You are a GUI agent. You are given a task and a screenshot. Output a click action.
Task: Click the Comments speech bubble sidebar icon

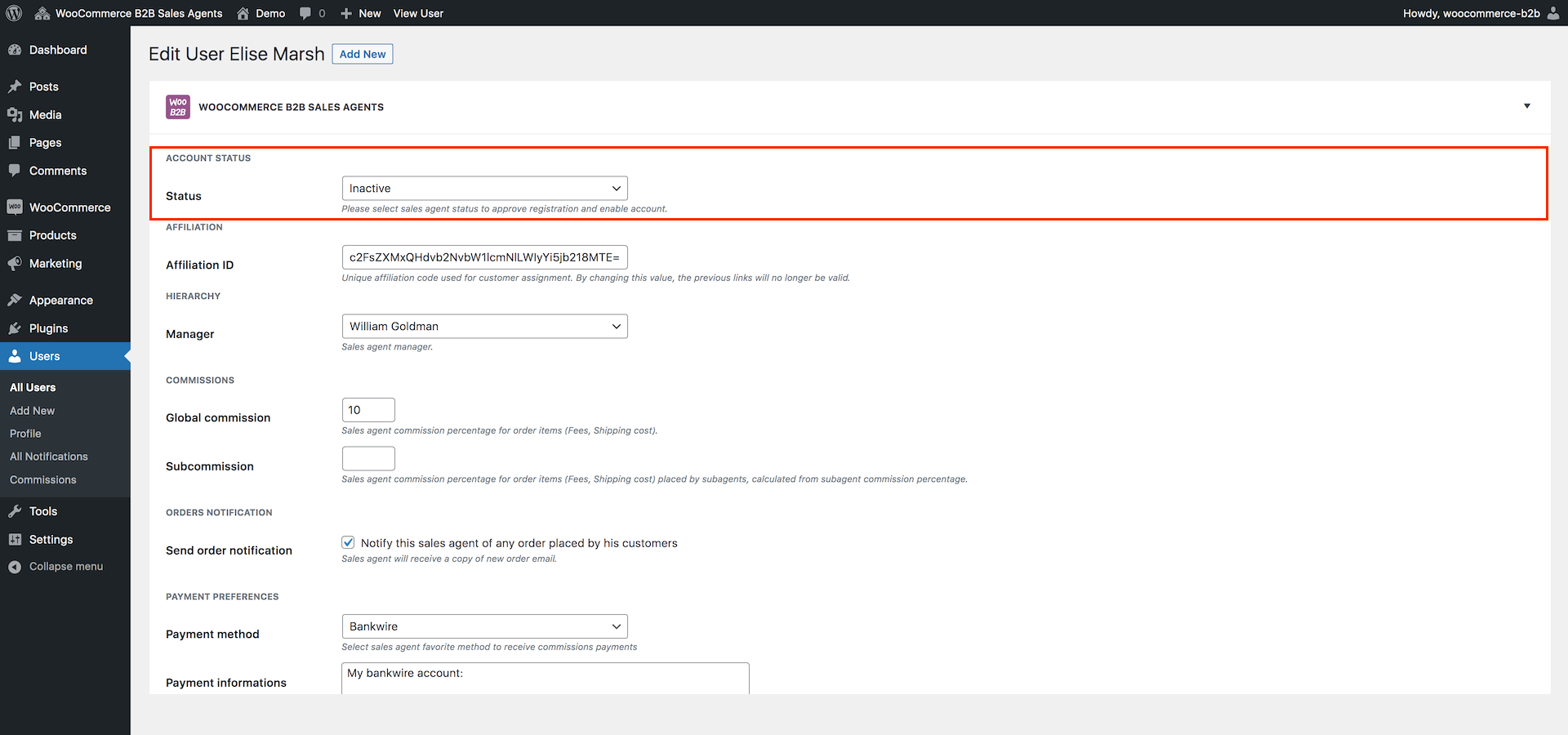(15, 171)
